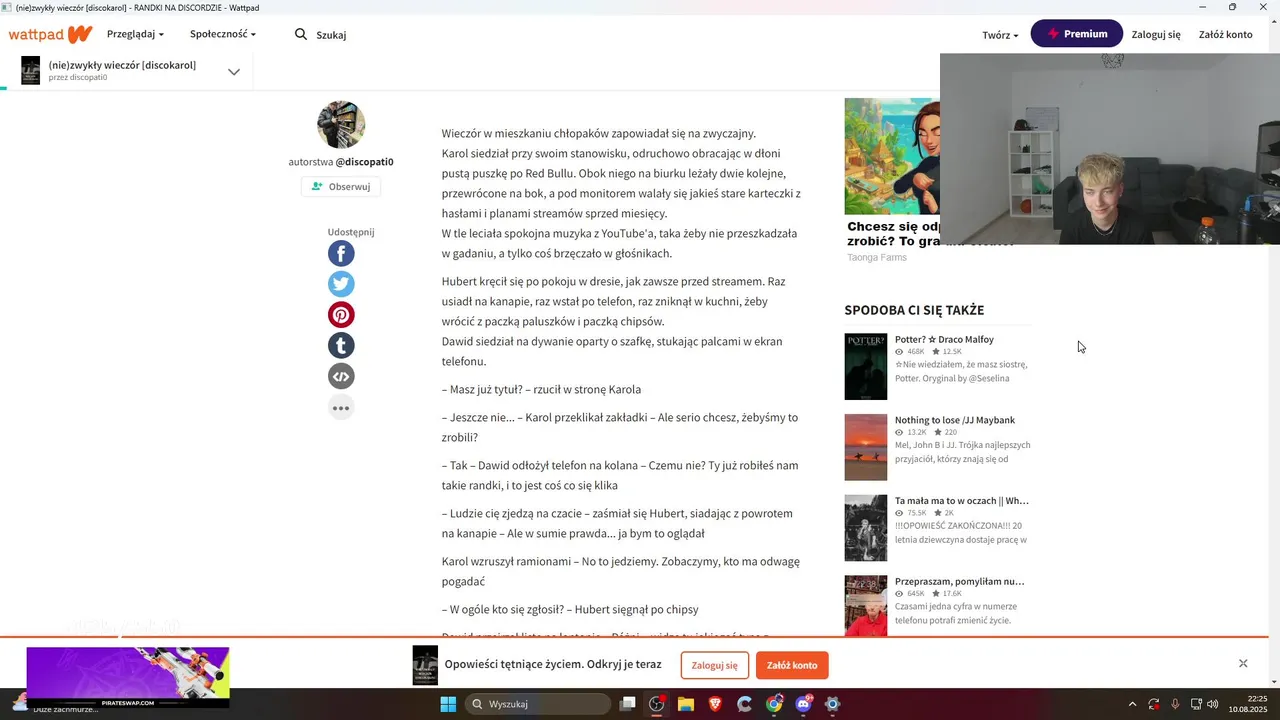Open author discopati0 avatar
The image size is (1280, 720).
coord(341,124)
